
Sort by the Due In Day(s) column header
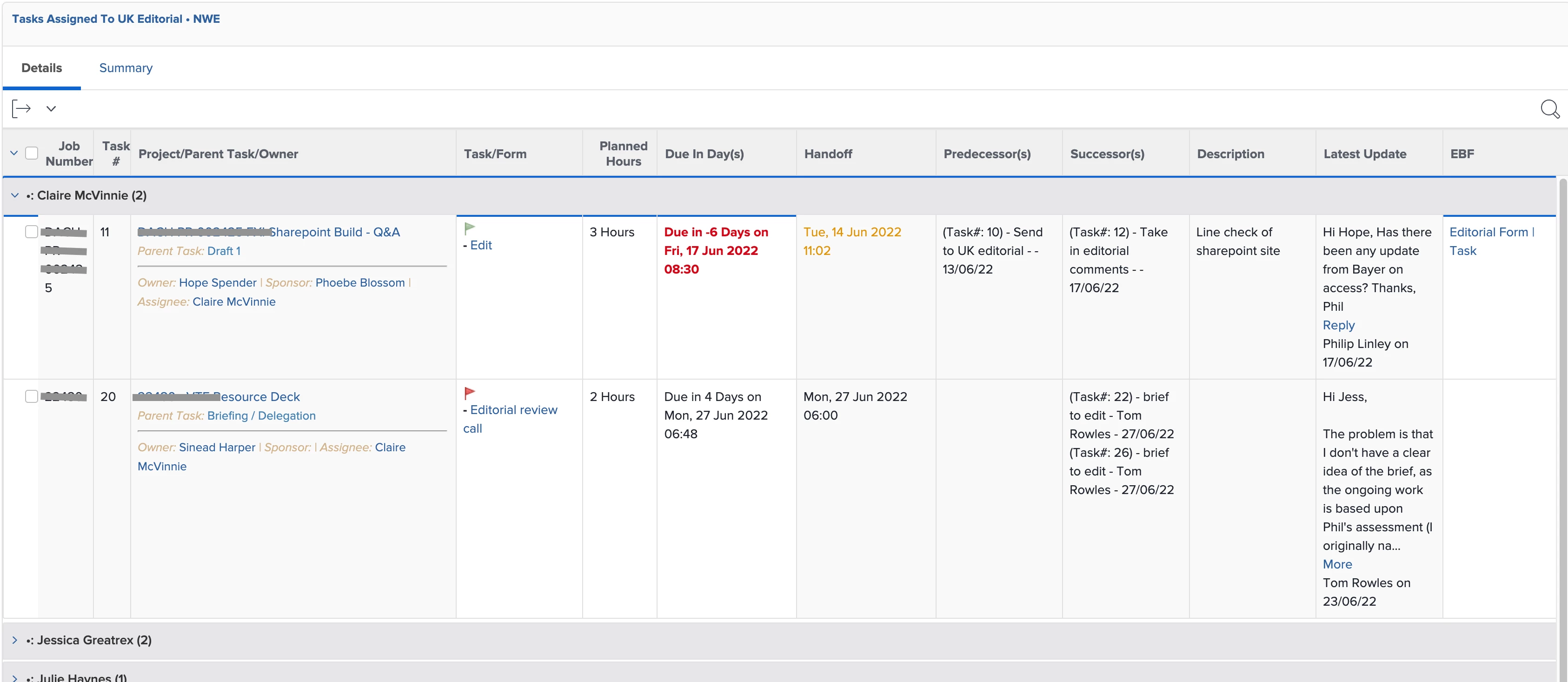coord(704,154)
